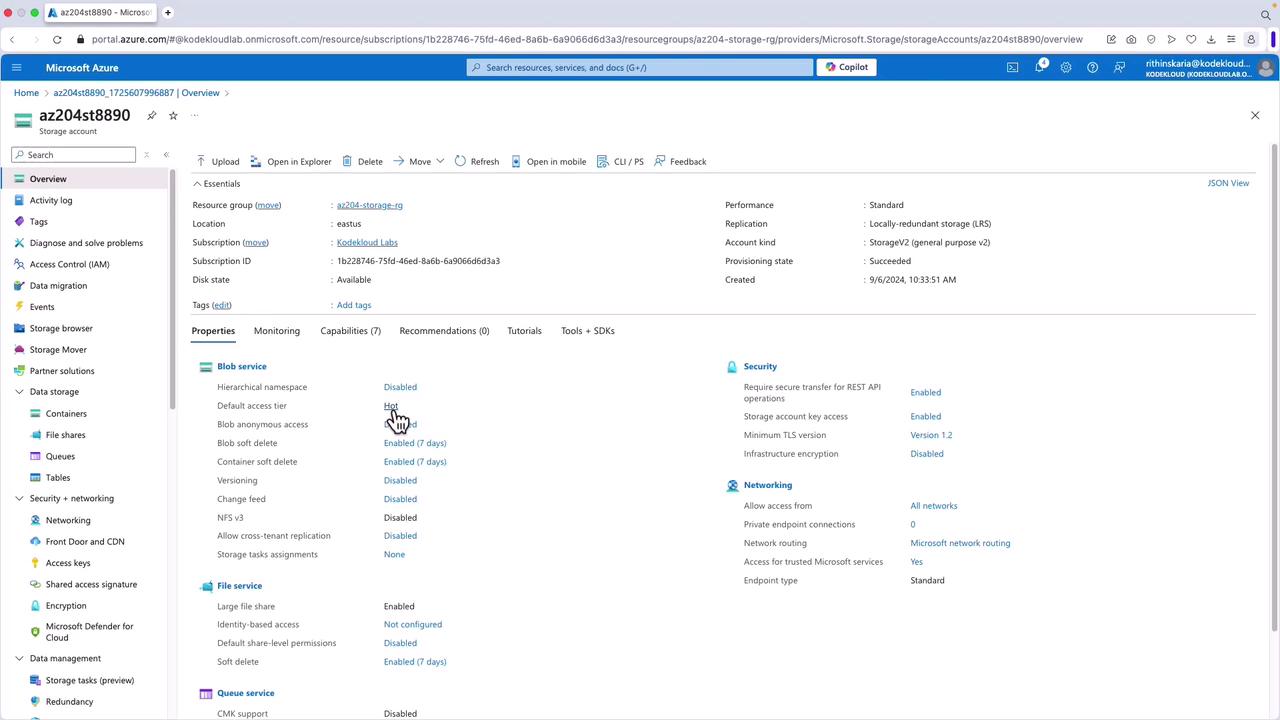Click Feedback in the command toolbar
Viewport: 1280px width, 720px height.
[x=680, y=161]
